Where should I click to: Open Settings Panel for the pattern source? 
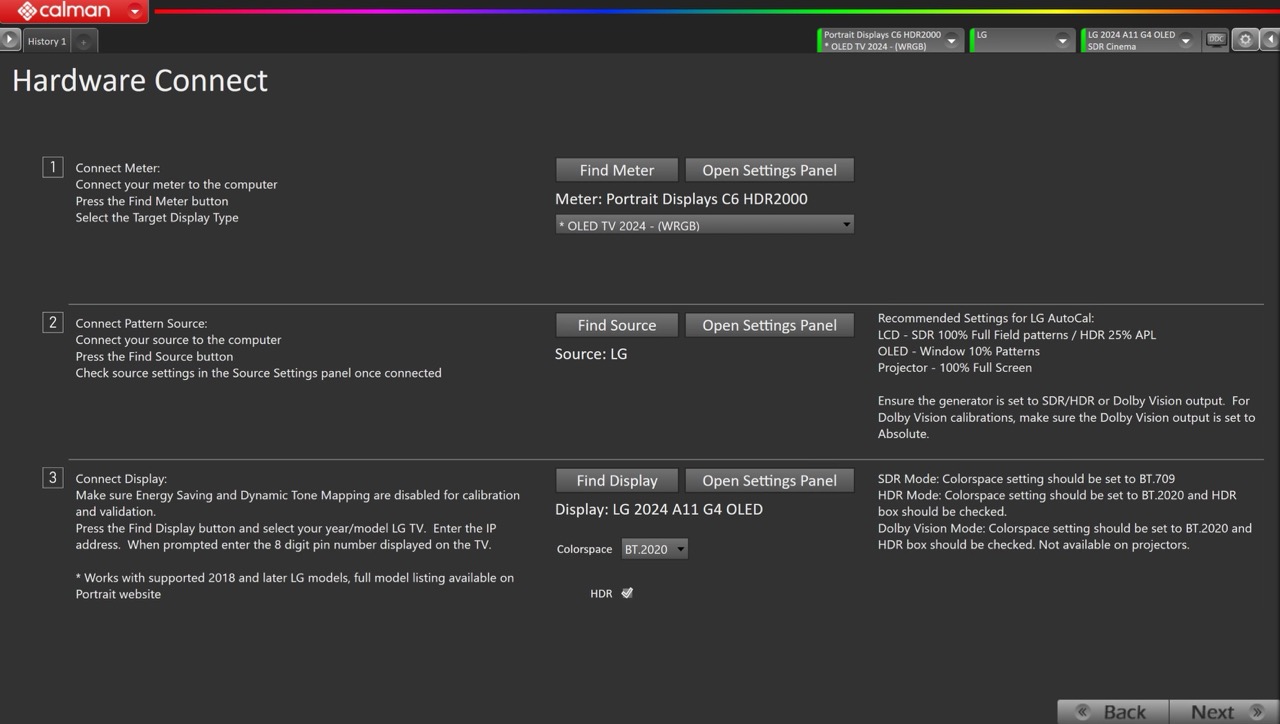(769, 325)
